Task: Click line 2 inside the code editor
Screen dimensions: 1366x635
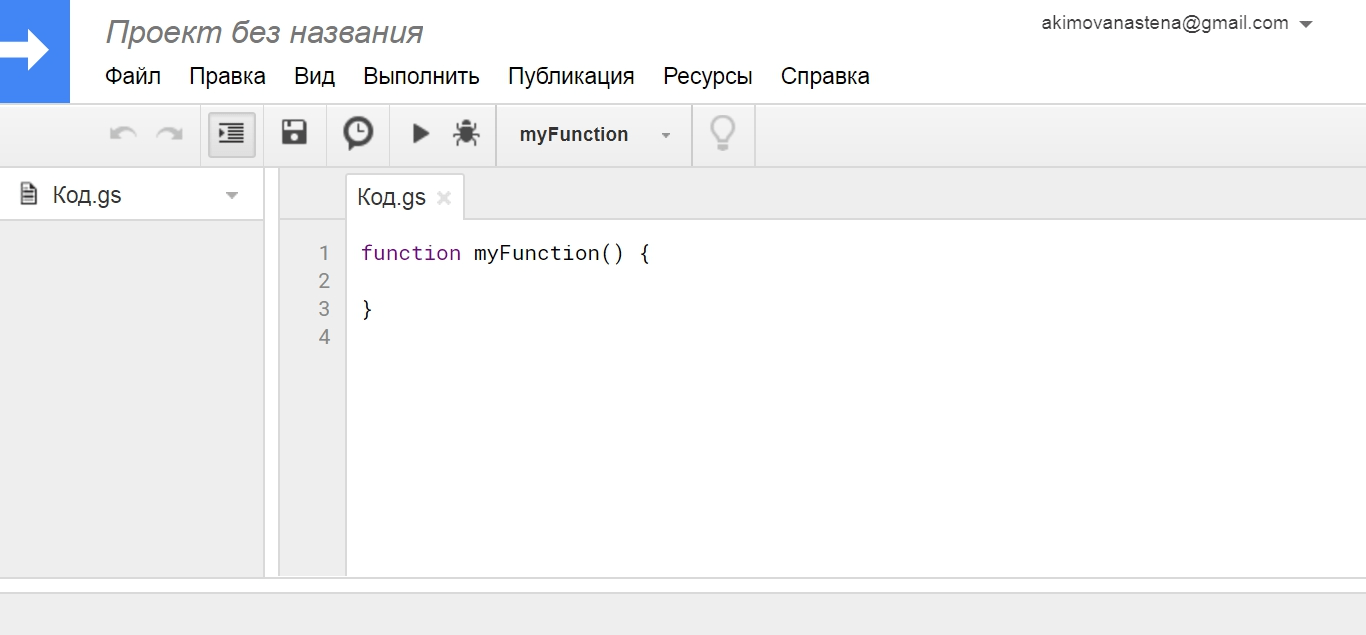Action: tap(450, 281)
